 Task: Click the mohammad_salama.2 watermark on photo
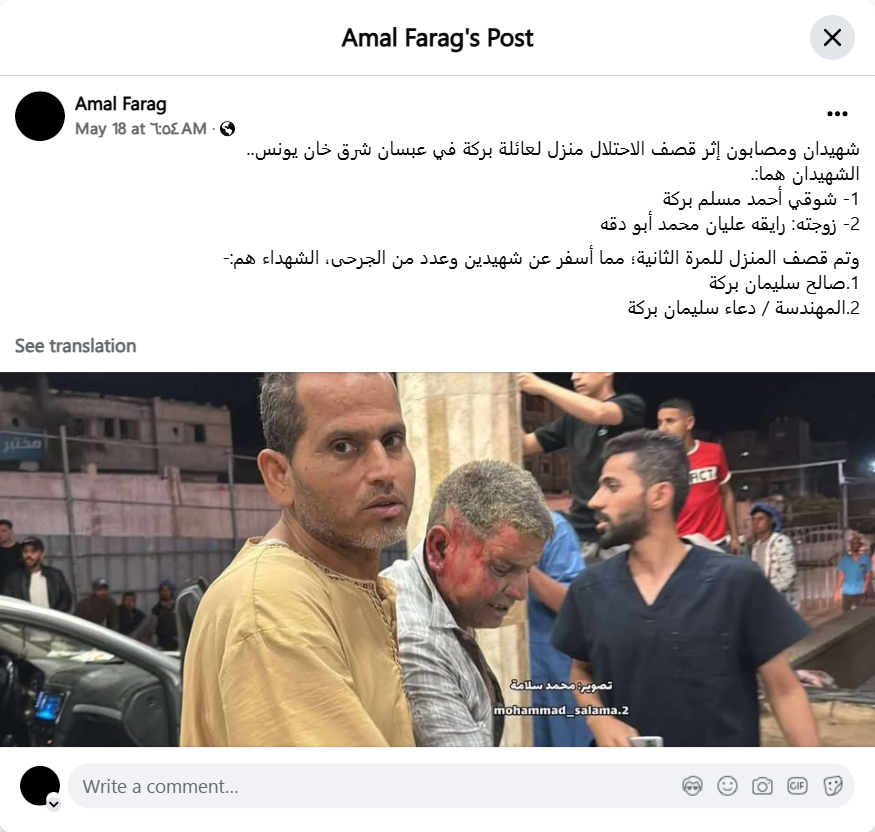point(561,710)
